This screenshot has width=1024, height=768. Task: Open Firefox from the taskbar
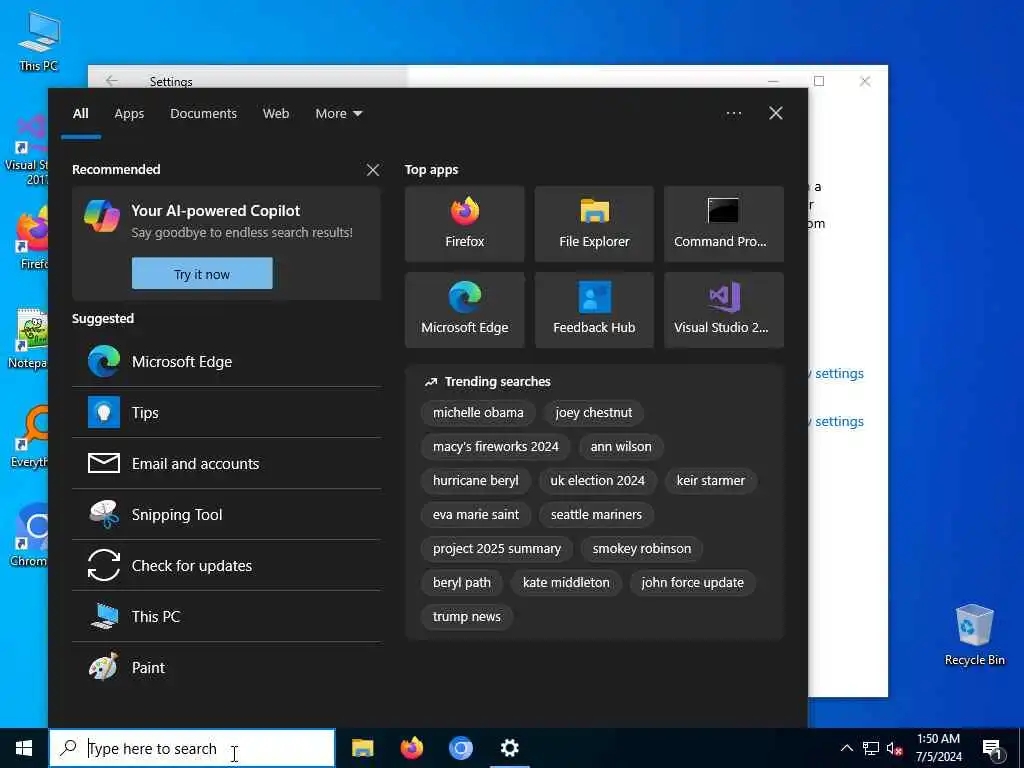click(411, 748)
